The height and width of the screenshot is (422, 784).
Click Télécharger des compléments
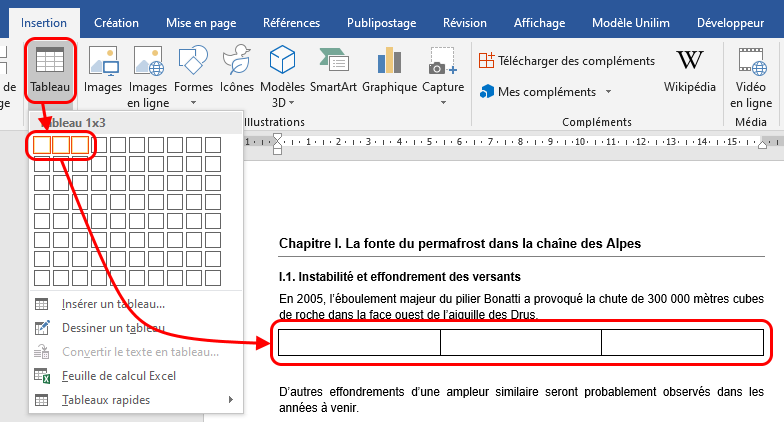tap(567, 61)
